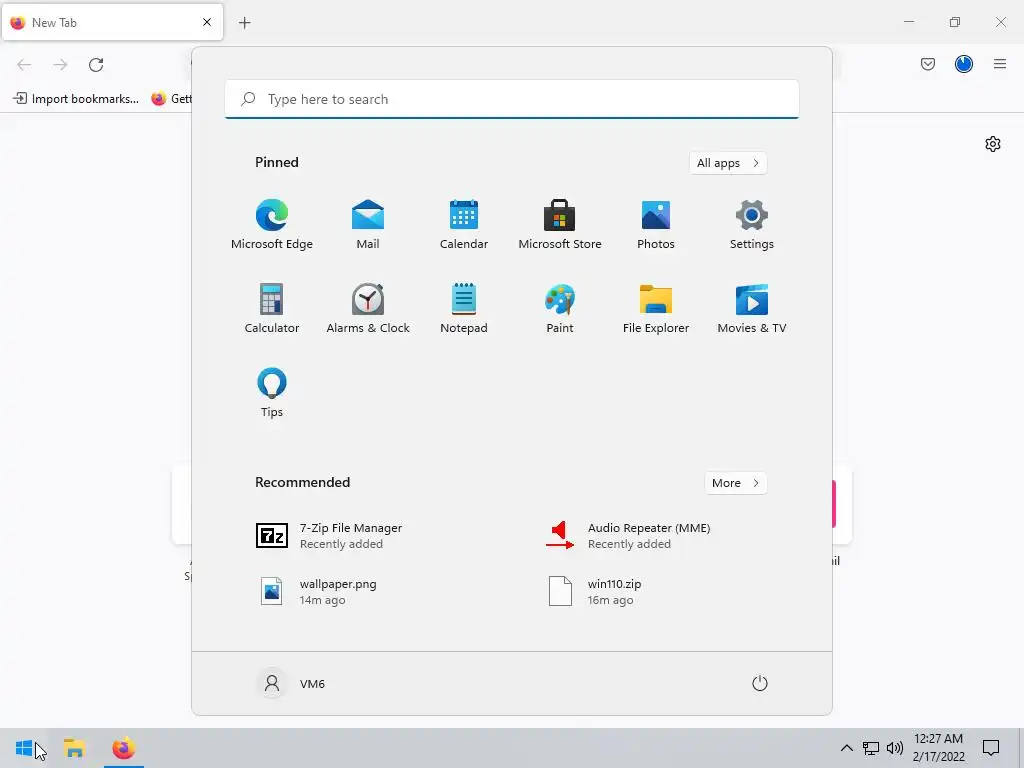The image size is (1024, 768).
Task: Show hidden system tray icons
Action: tap(846, 748)
